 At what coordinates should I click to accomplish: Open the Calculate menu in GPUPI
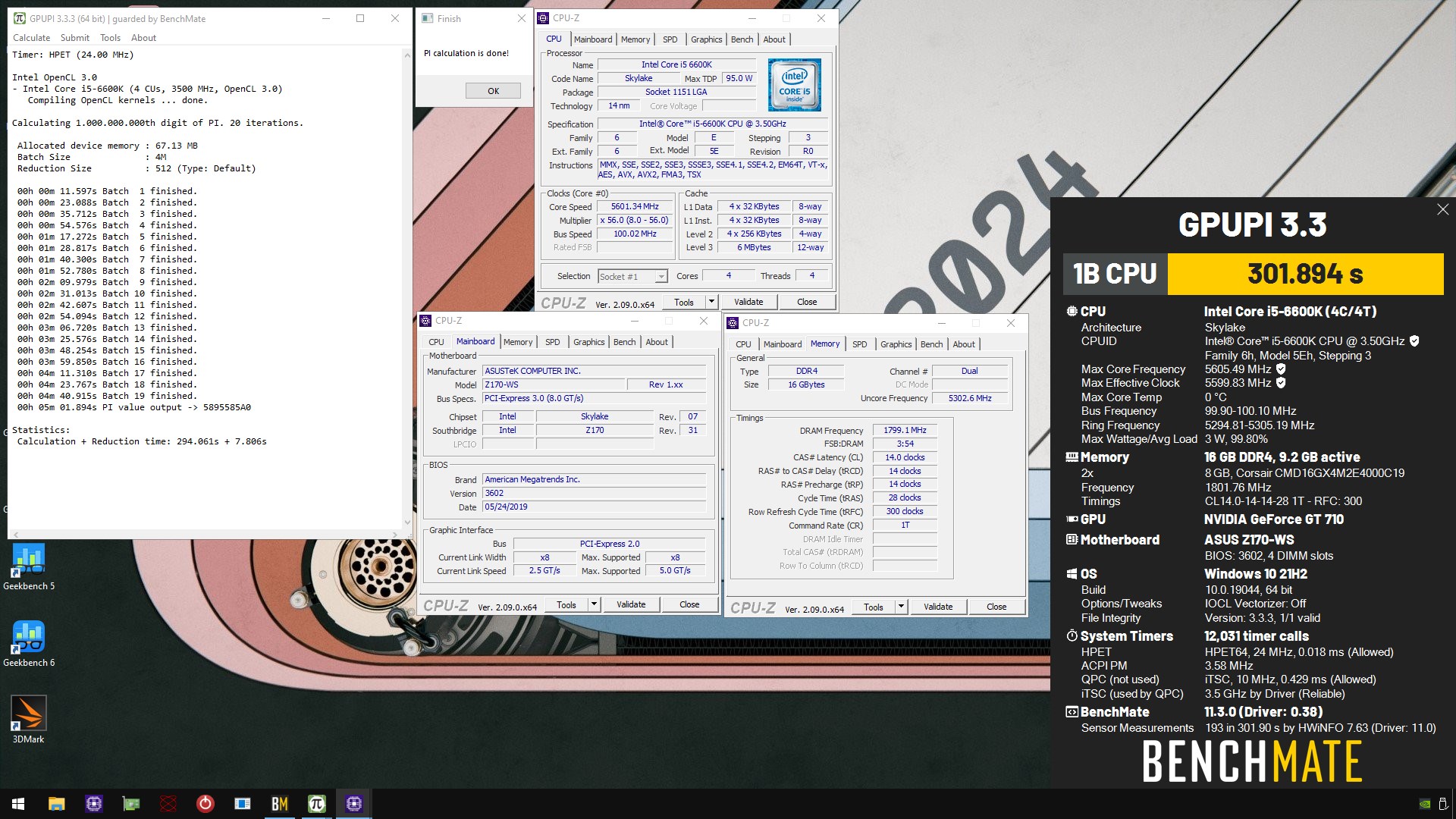(x=31, y=38)
